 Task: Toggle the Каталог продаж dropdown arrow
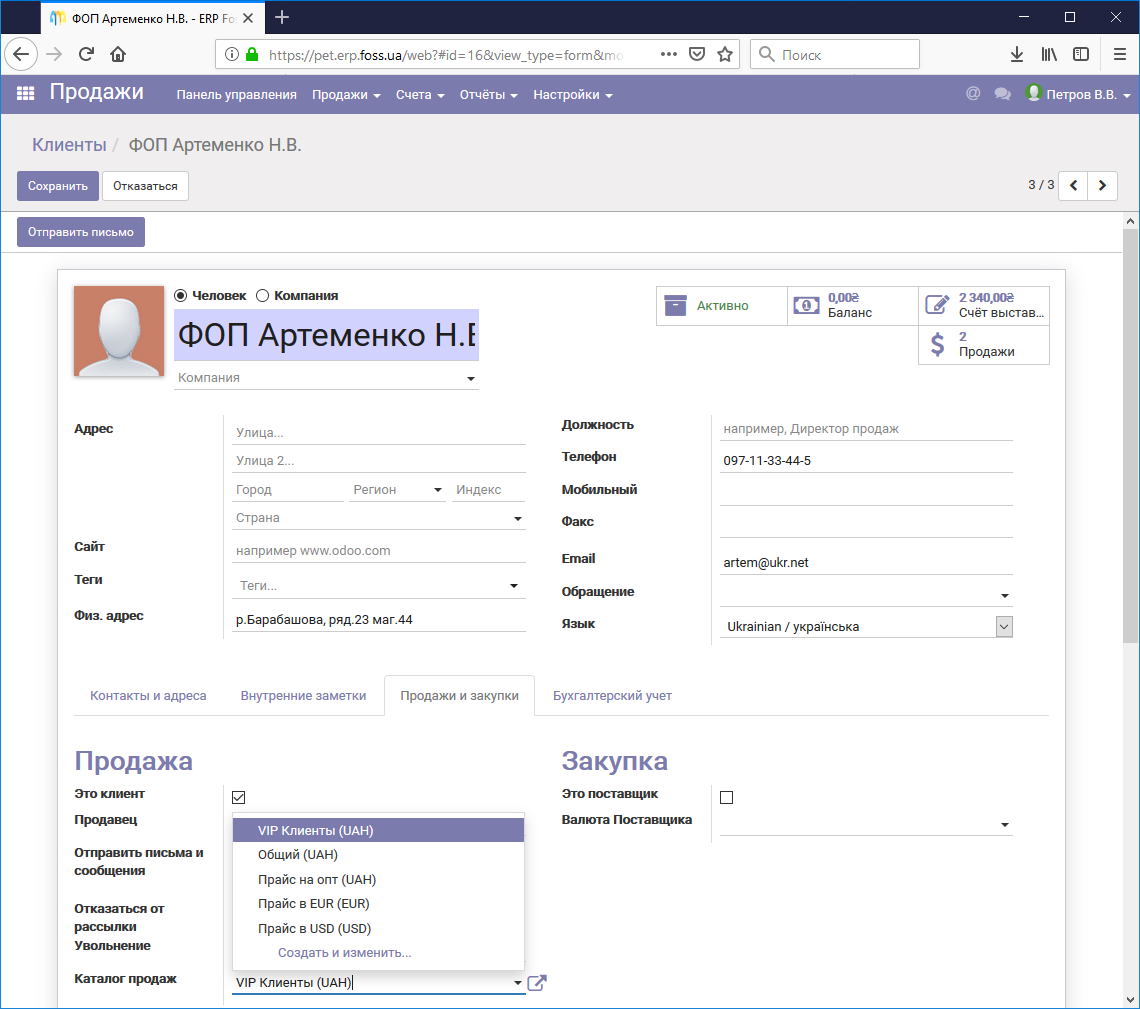(x=518, y=983)
